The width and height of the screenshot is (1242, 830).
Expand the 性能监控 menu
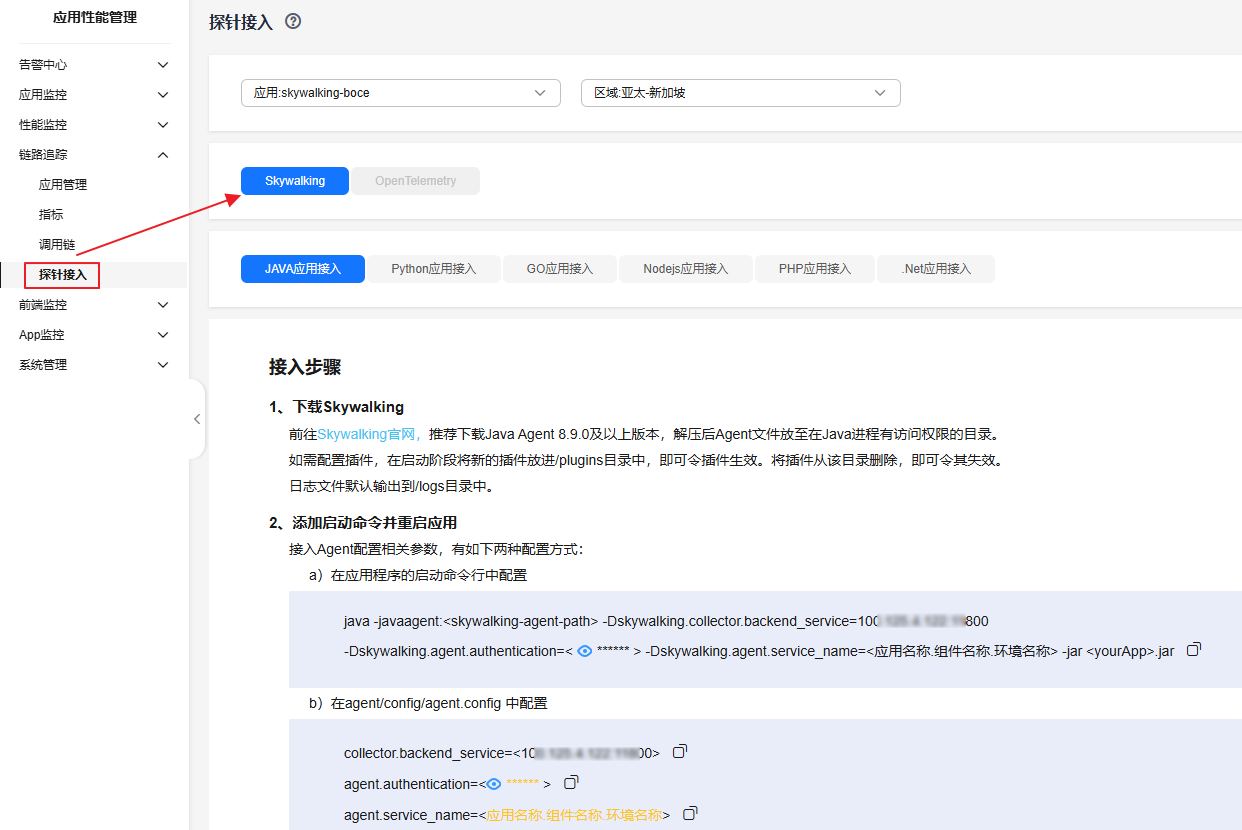tap(94, 125)
